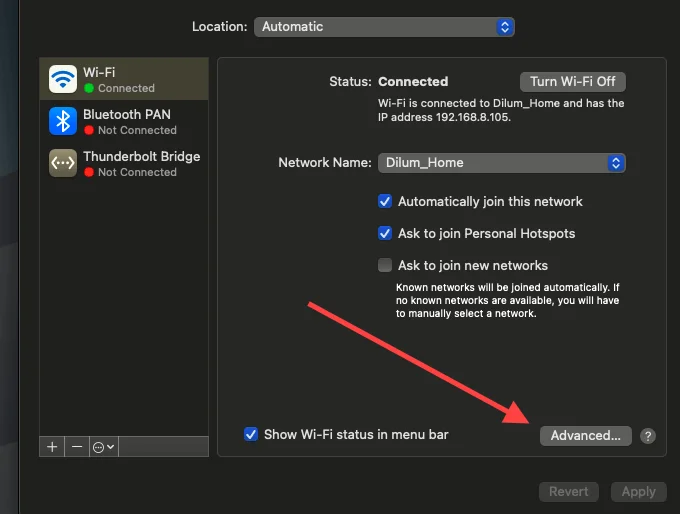Add a new network service with plus

click(52, 447)
